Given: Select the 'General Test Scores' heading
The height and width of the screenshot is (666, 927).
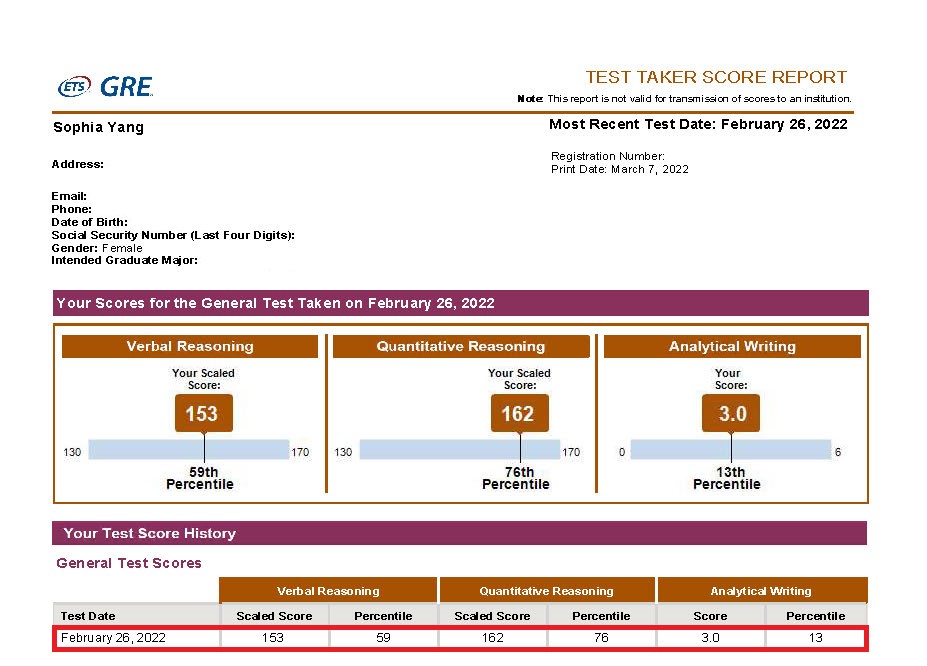Looking at the screenshot, I should [129, 563].
